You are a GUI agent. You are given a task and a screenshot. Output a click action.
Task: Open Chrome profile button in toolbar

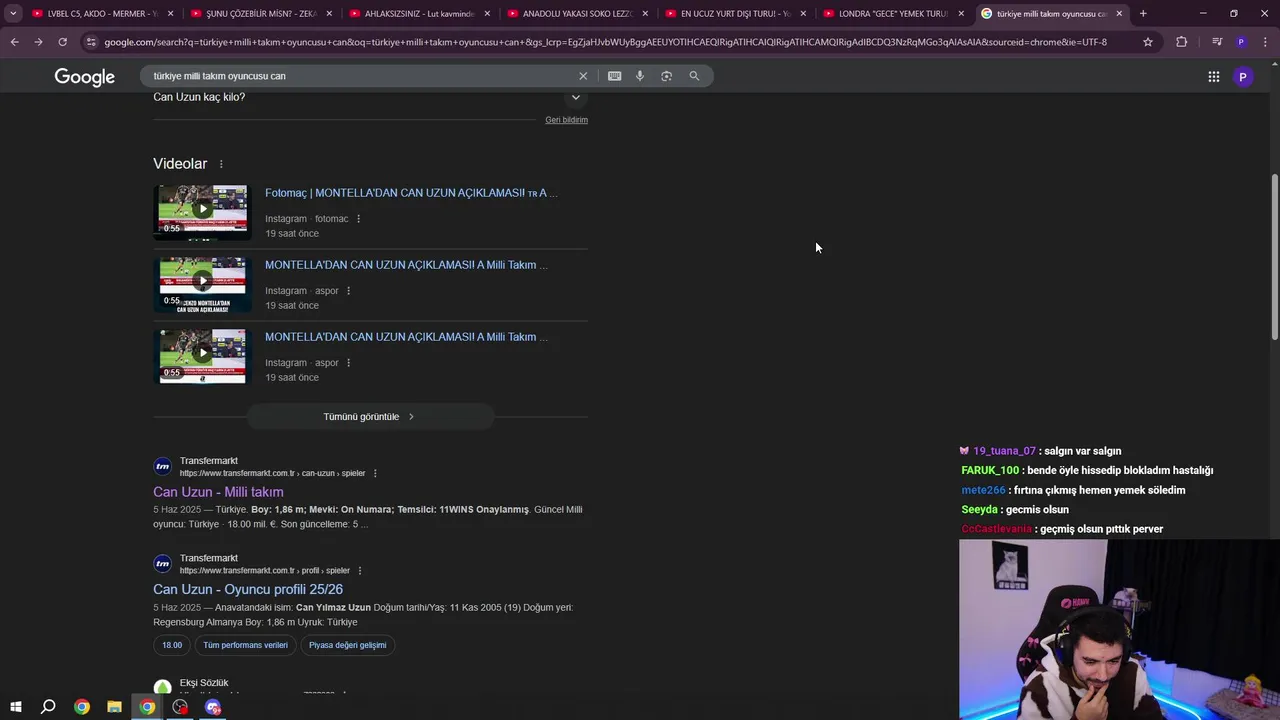click(x=1241, y=42)
